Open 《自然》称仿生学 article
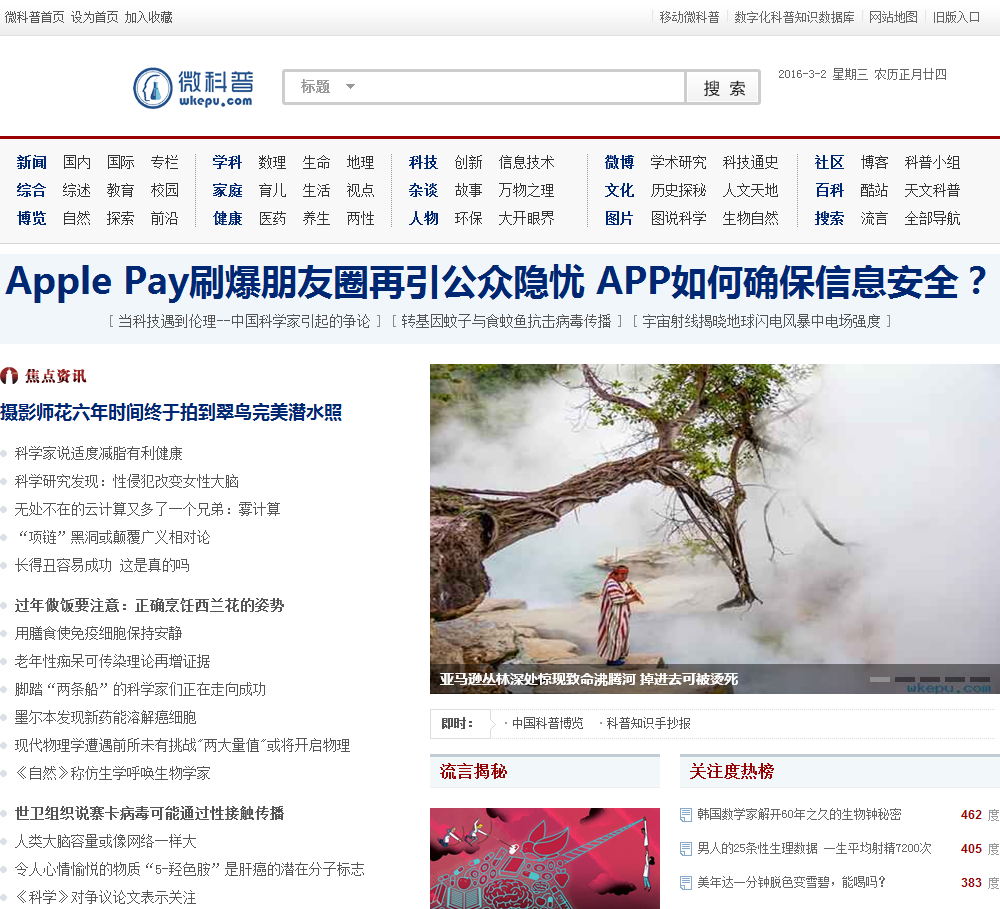1000x909 pixels. point(112,774)
